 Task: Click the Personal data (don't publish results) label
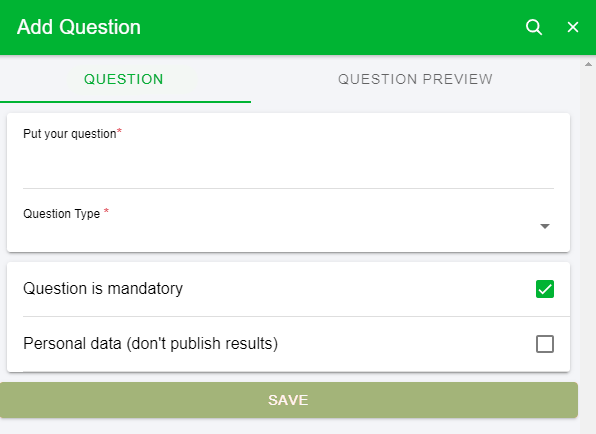click(x=151, y=344)
